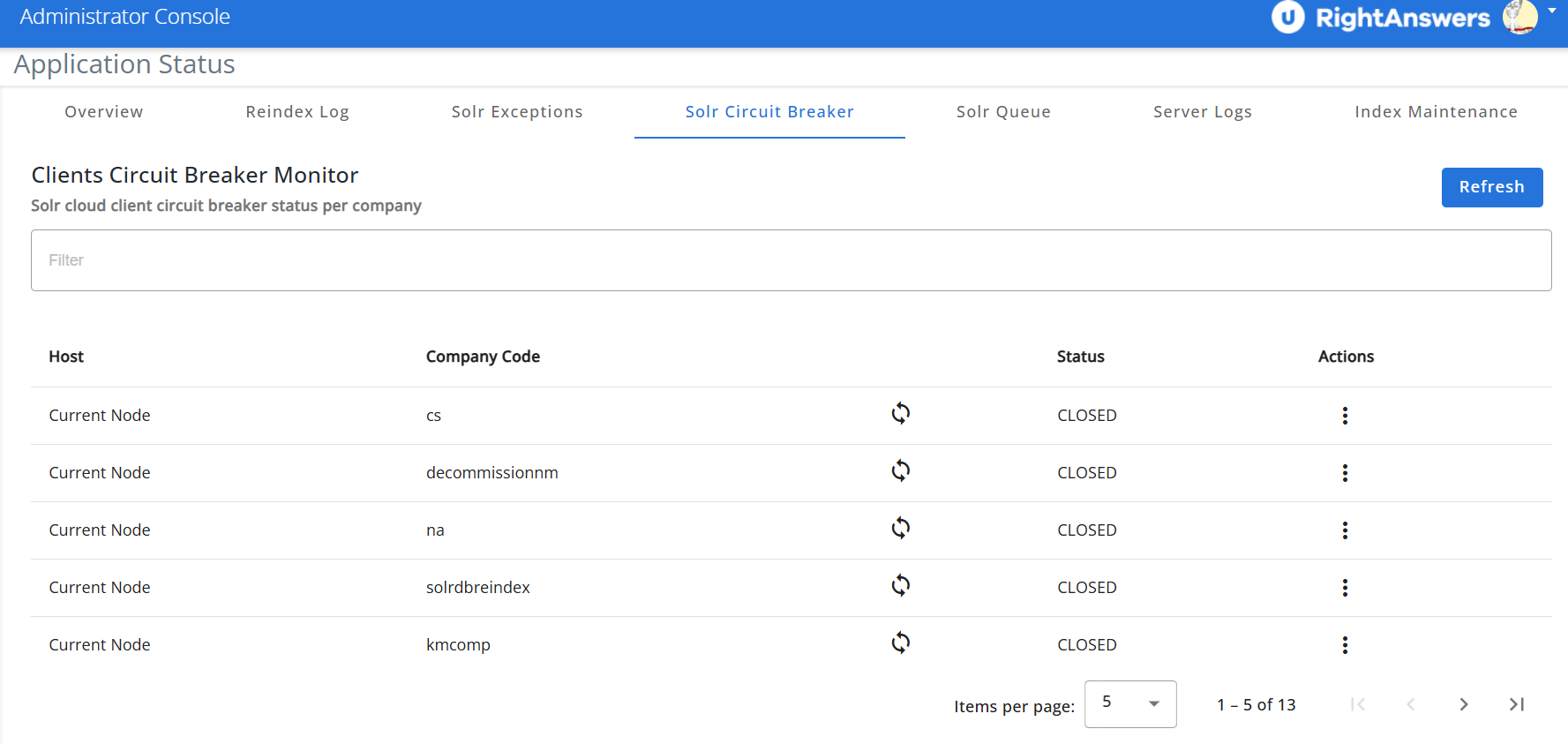1568x744 pixels.
Task: Switch to Index Maintenance tab
Action: pyautogui.click(x=1436, y=112)
